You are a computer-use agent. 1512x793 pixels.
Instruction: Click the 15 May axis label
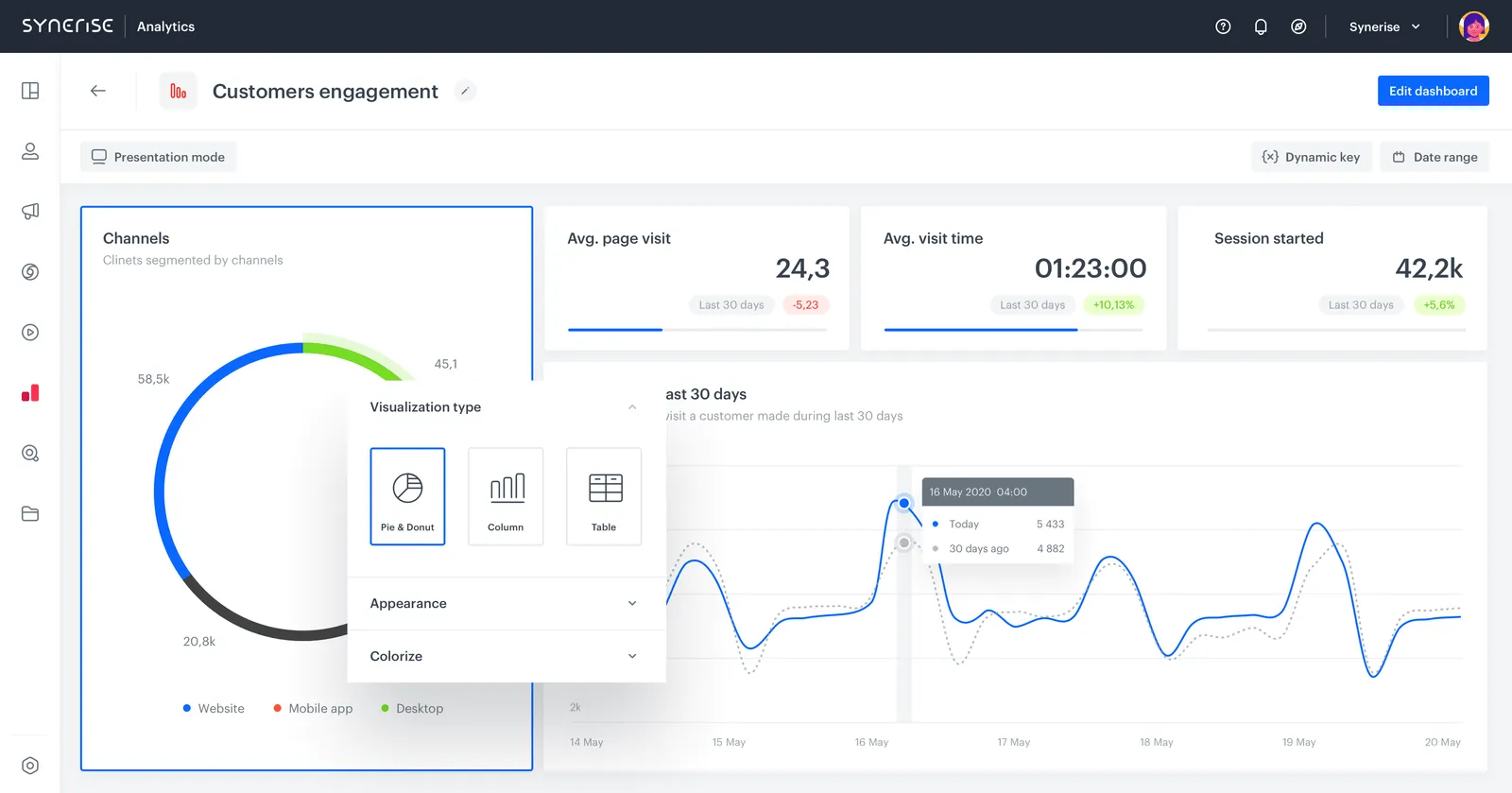729,742
